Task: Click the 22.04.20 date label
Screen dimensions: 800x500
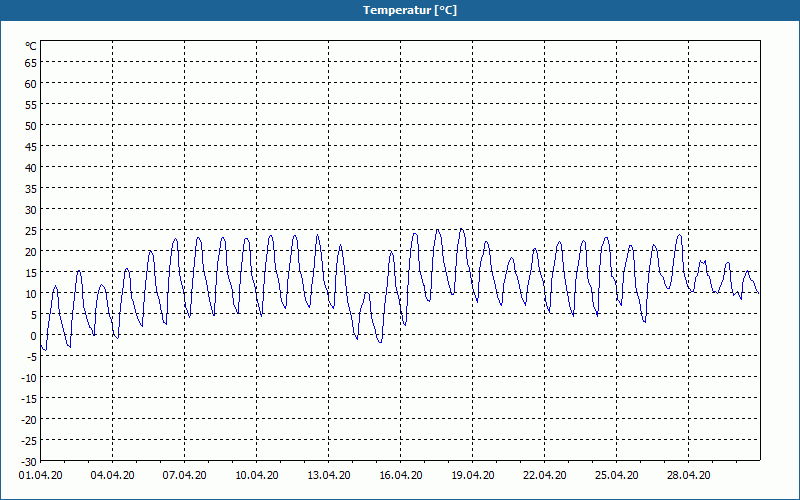Action: 544,475
